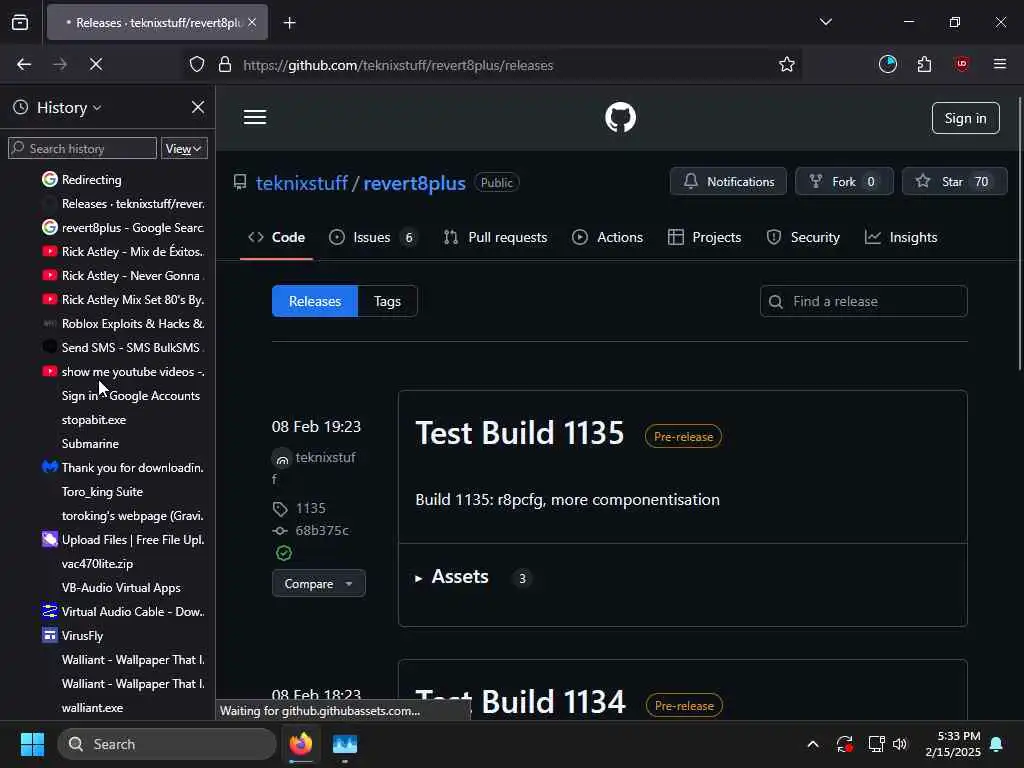This screenshot has width=1024, height=768.
Task: Open the GitHub hamburger navigation menu
Action: [255, 117]
